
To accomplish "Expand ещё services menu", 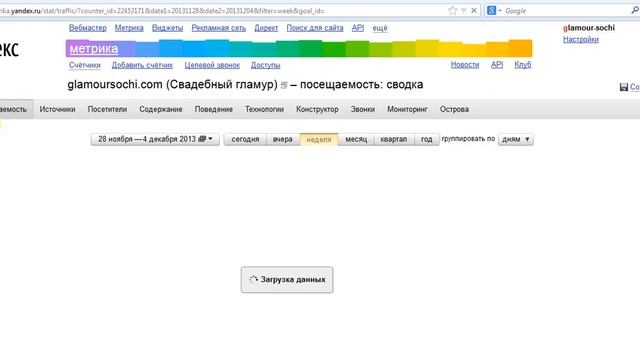I will click(380, 28).
